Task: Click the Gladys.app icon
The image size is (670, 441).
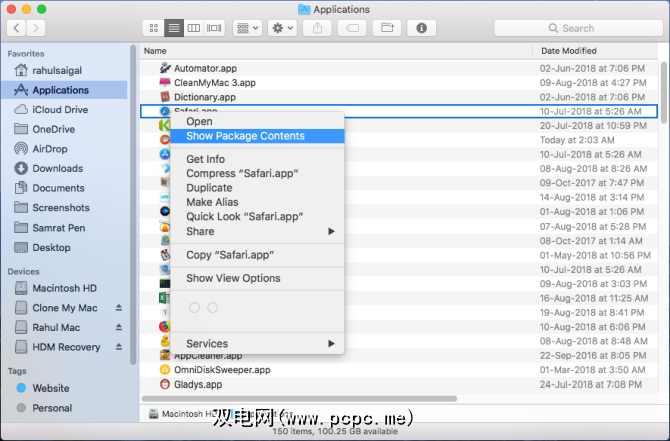Action: click(165, 384)
